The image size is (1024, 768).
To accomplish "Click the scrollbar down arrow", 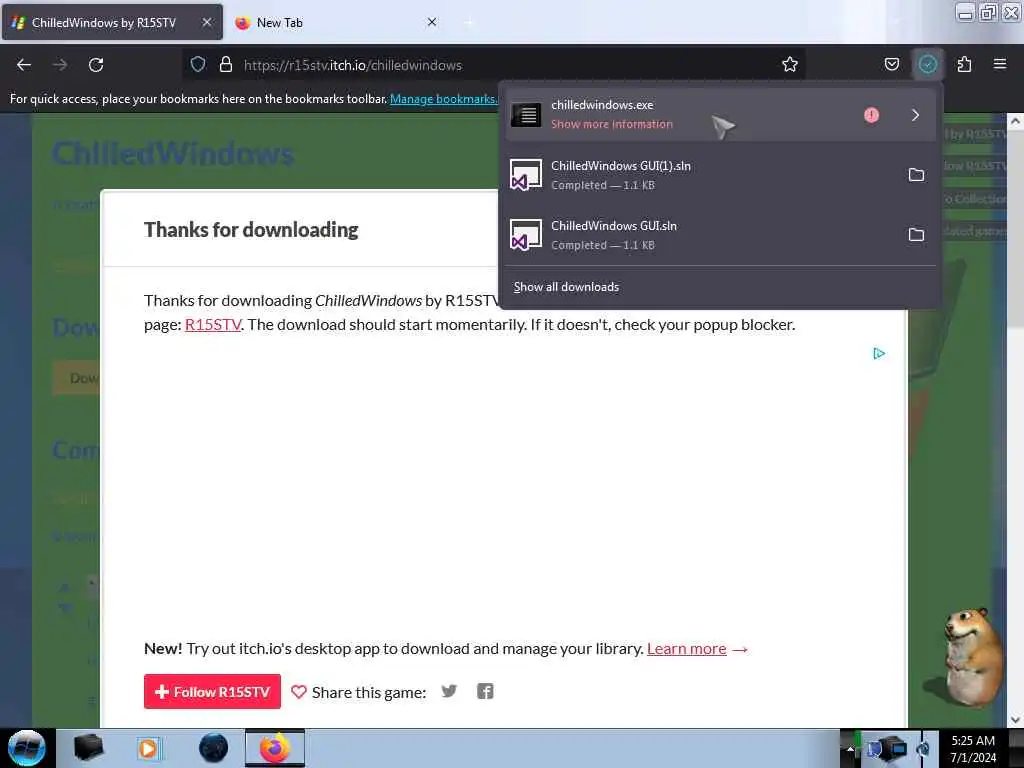I will pos(1015,720).
